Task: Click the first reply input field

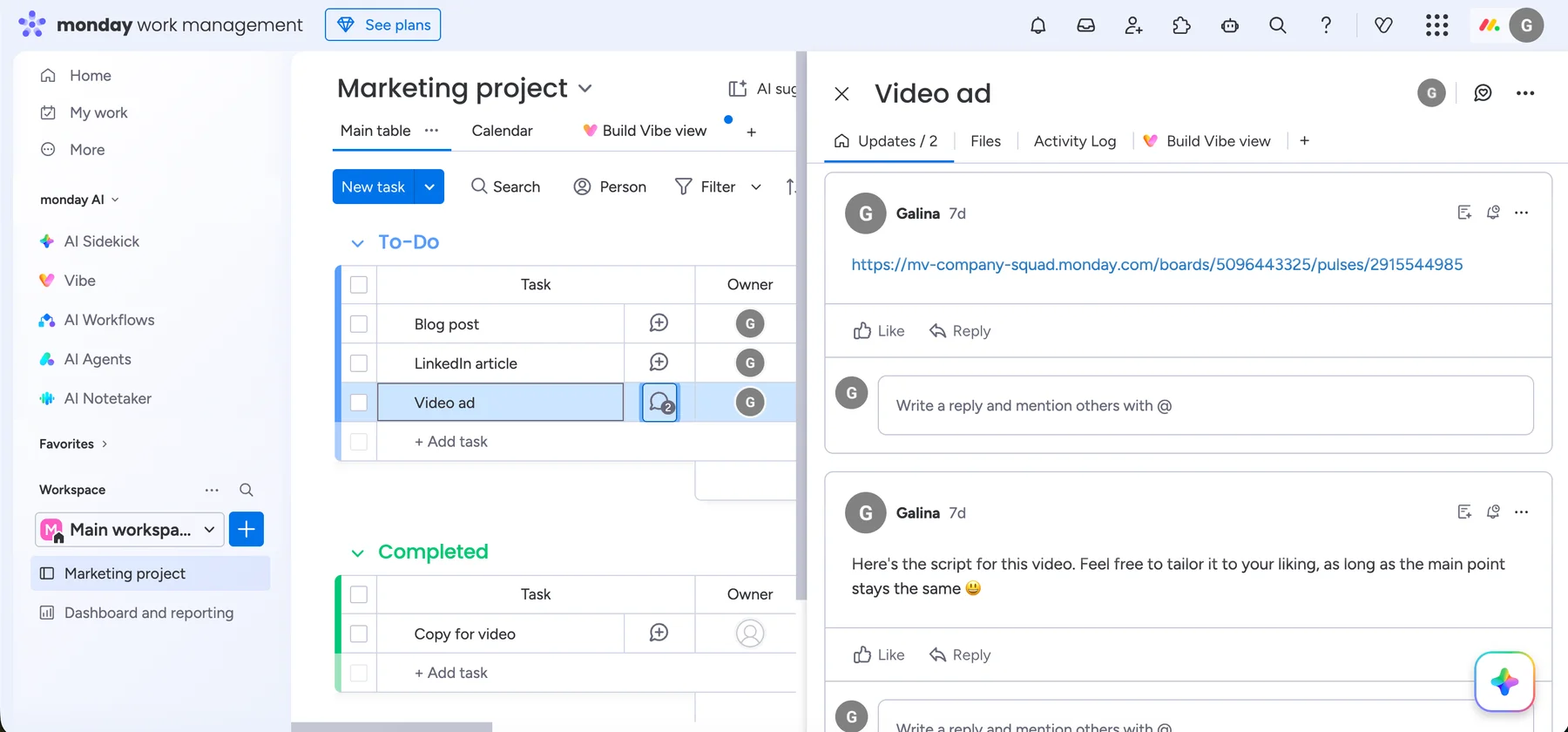Action: (x=1206, y=405)
